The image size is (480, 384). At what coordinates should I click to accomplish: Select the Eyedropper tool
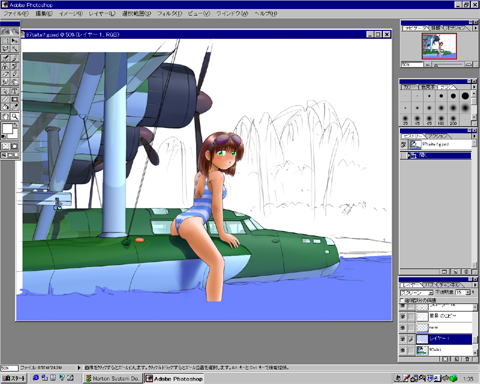pos(15,107)
